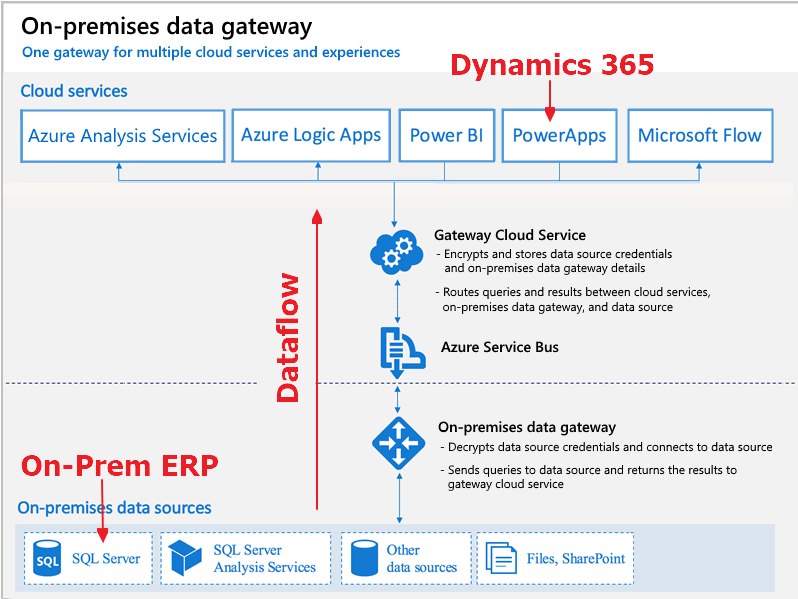Click the vertical Dataflow text
Viewport: 798px width, 599px height.
click(x=288, y=337)
